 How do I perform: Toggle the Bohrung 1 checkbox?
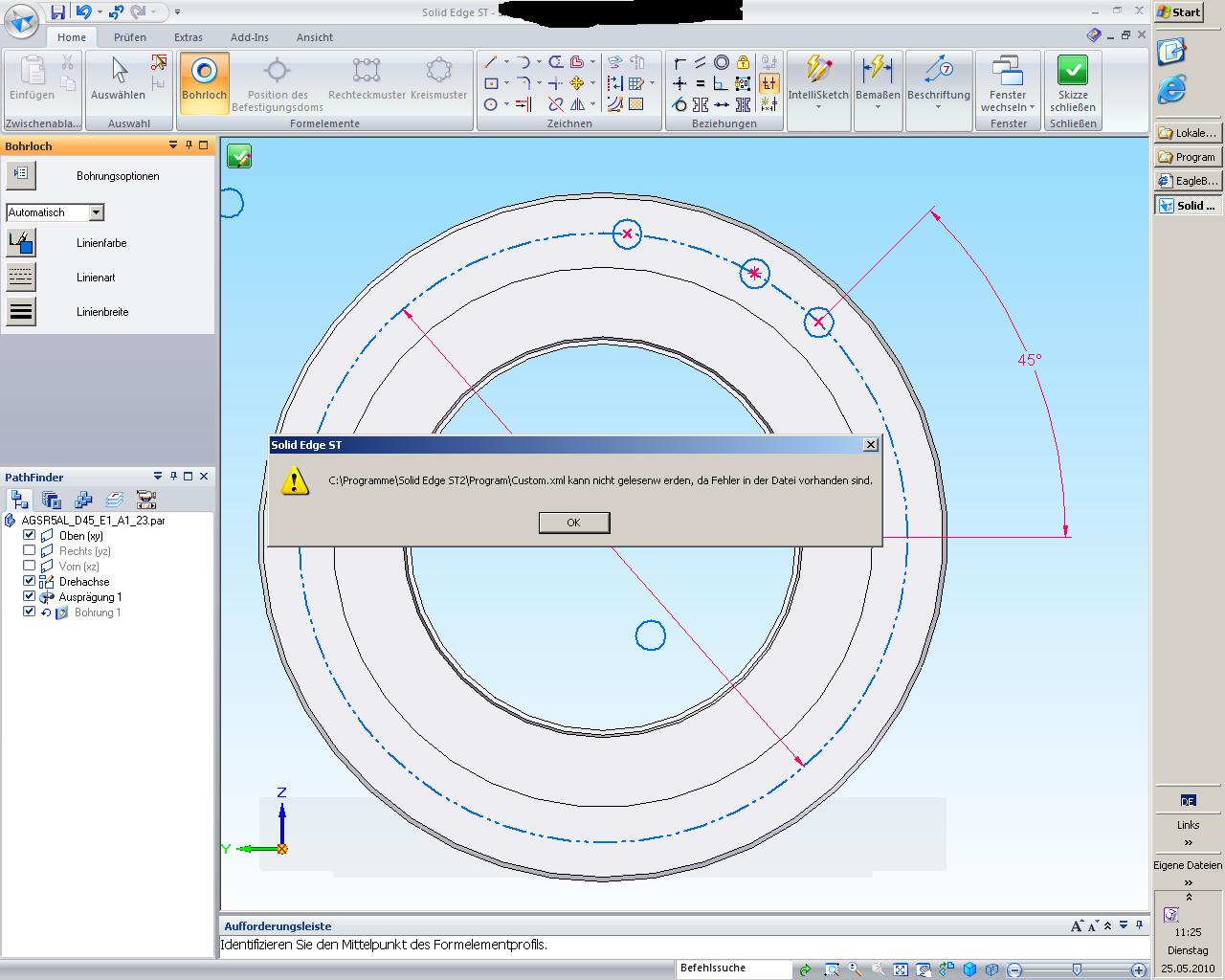[29, 612]
